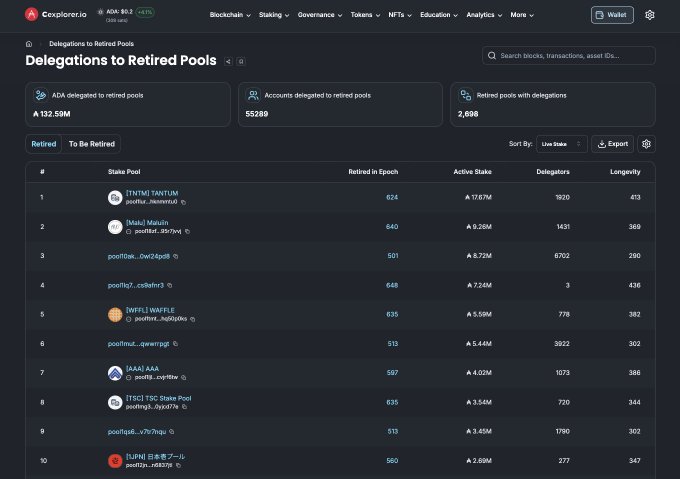Viewport: 680px width, 479px height.
Task: Click the Accounts delegated card icon
Action: [253, 95]
